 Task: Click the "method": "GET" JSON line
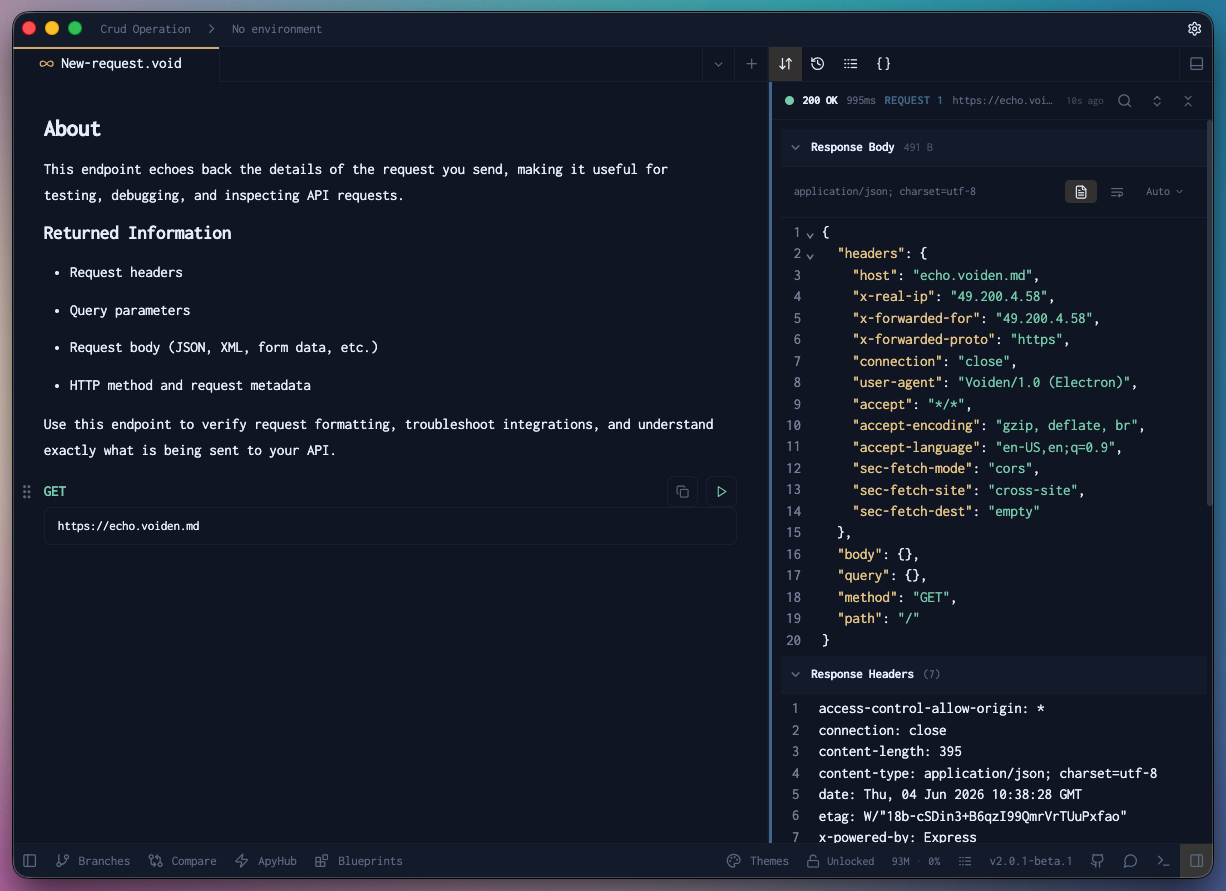pos(897,597)
